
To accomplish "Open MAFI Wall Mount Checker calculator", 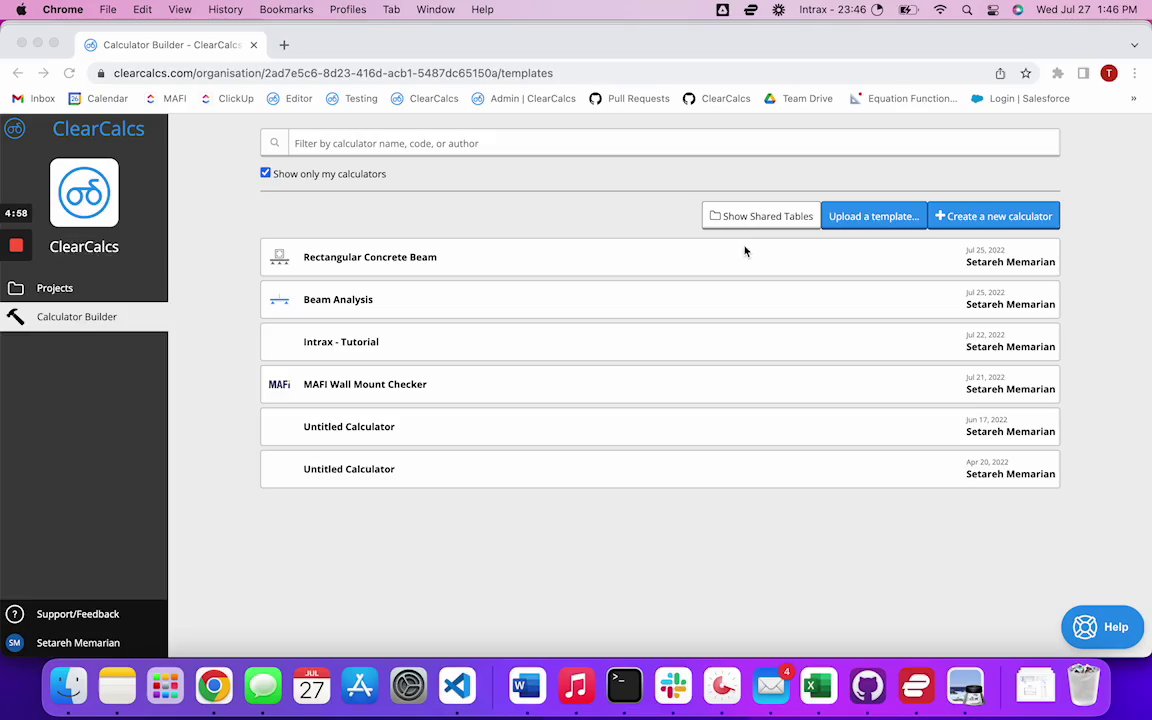I will pos(660,384).
